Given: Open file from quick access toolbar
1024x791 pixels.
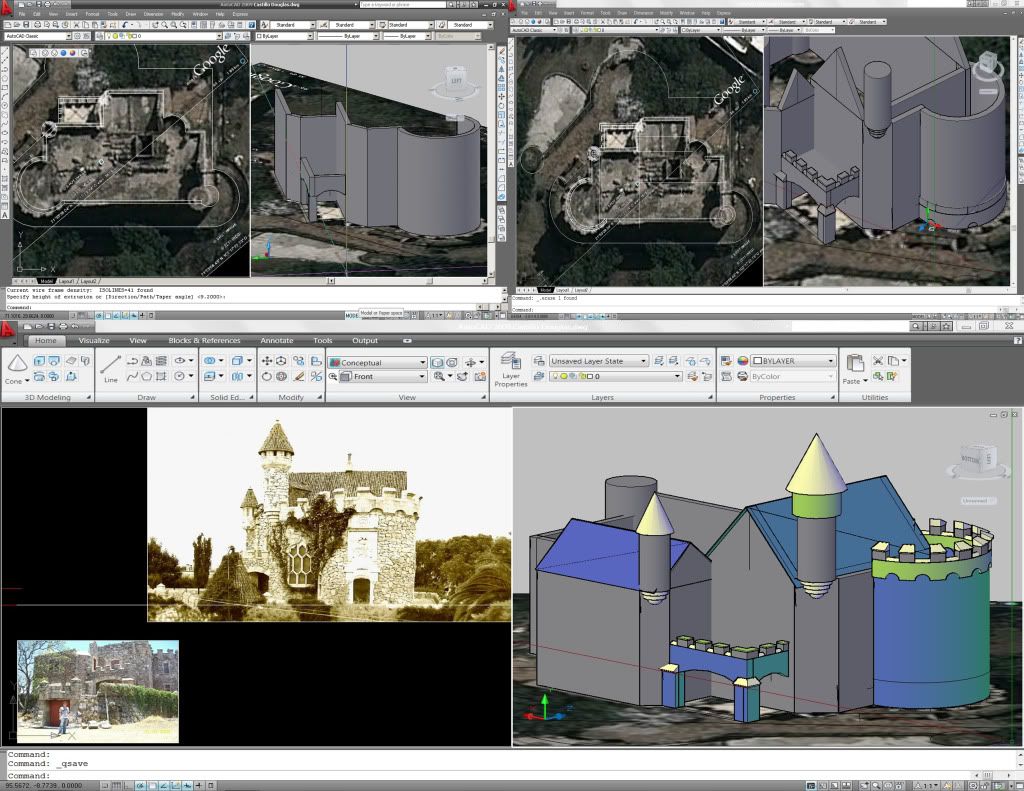Looking at the screenshot, I should [39, 326].
